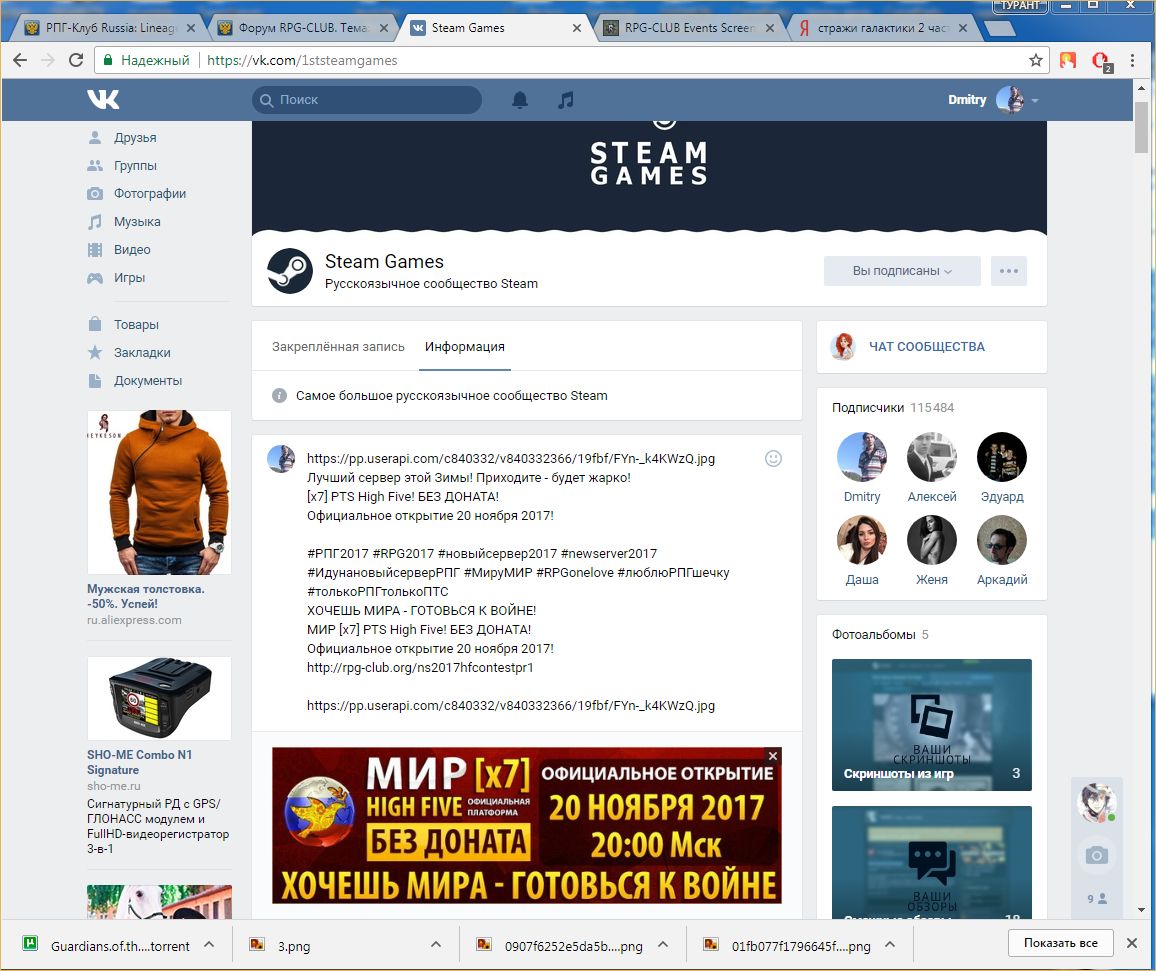Click the Друзья sidebar item

[x=135, y=138]
